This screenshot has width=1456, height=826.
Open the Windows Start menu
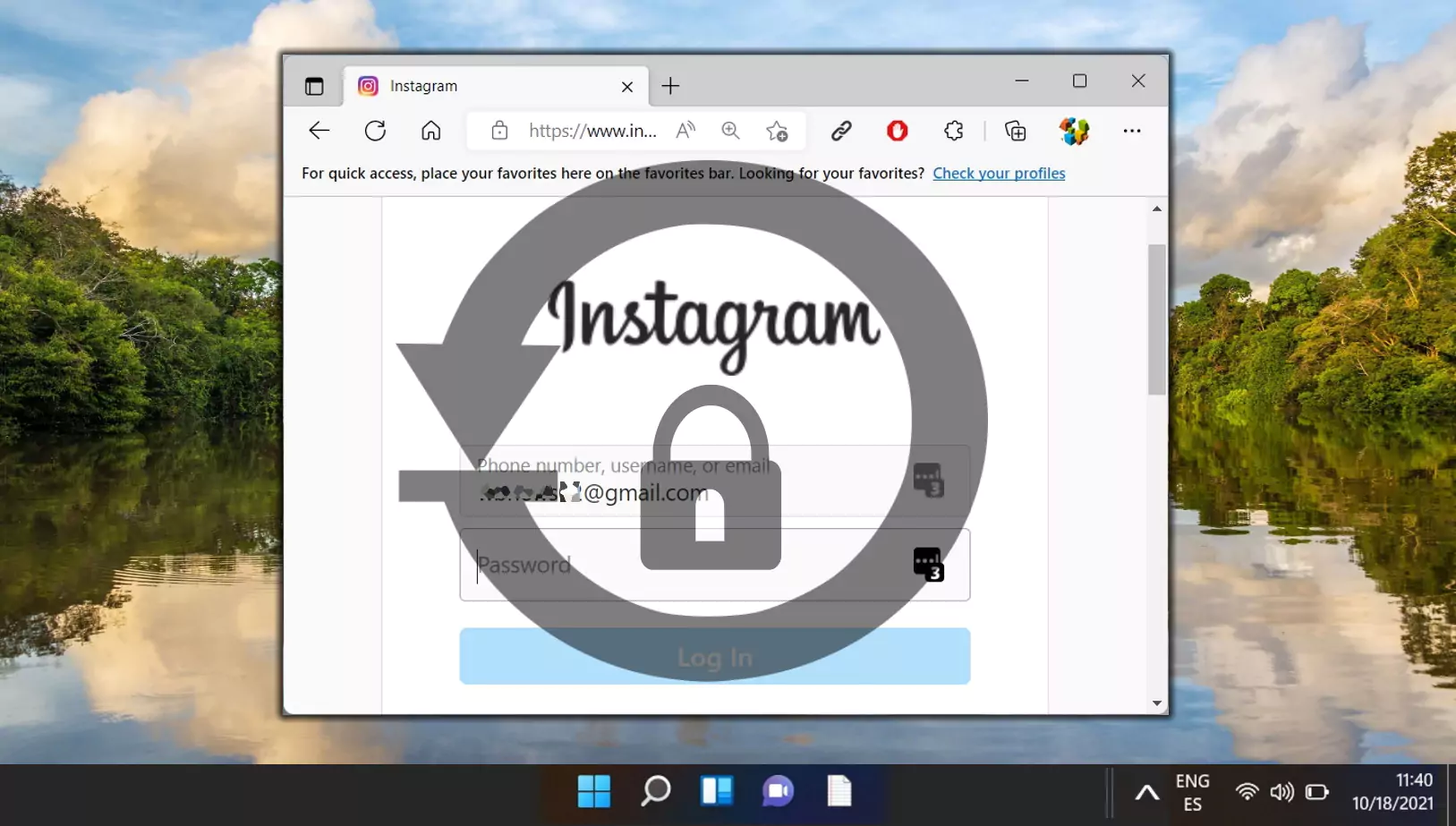[593, 792]
